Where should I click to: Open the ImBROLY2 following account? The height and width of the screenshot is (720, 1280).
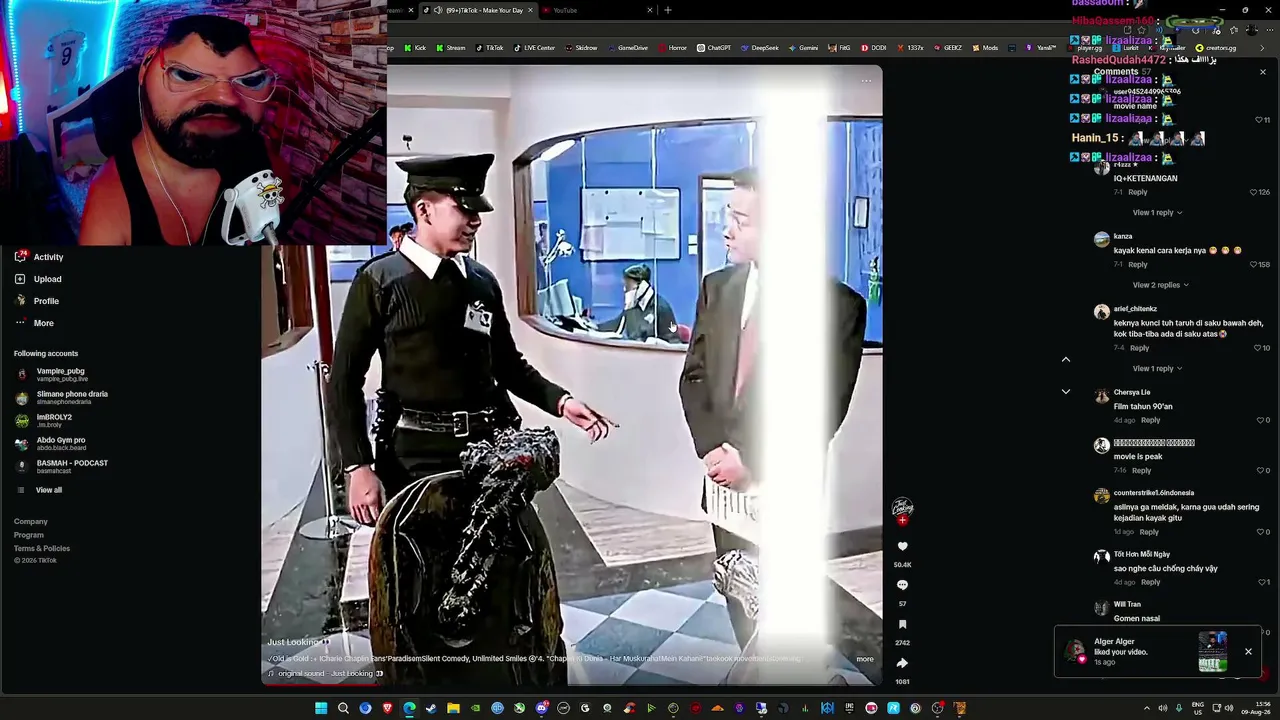[x=43, y=420]
